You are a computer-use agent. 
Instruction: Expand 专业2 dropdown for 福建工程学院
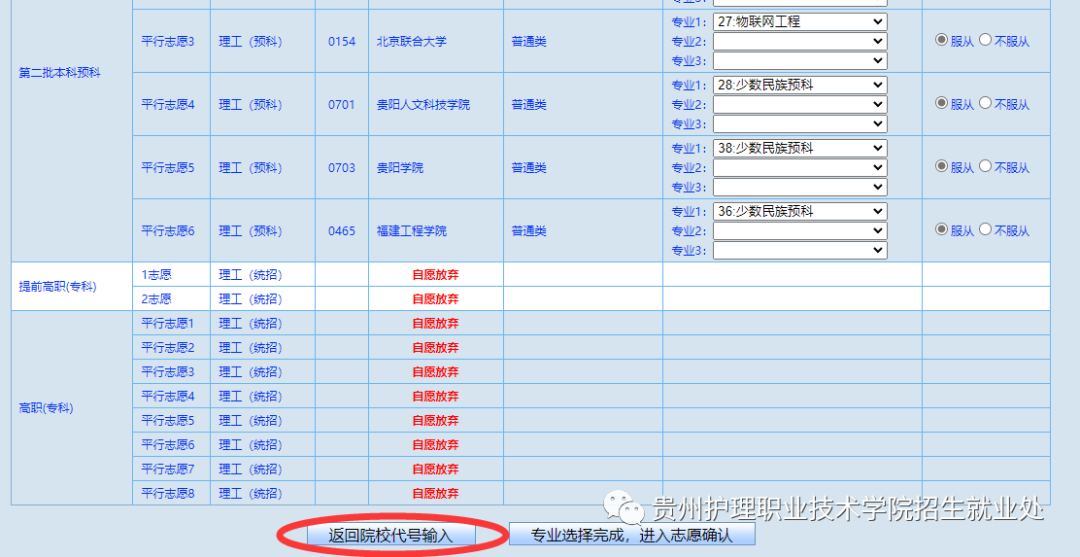pos(799,231)
